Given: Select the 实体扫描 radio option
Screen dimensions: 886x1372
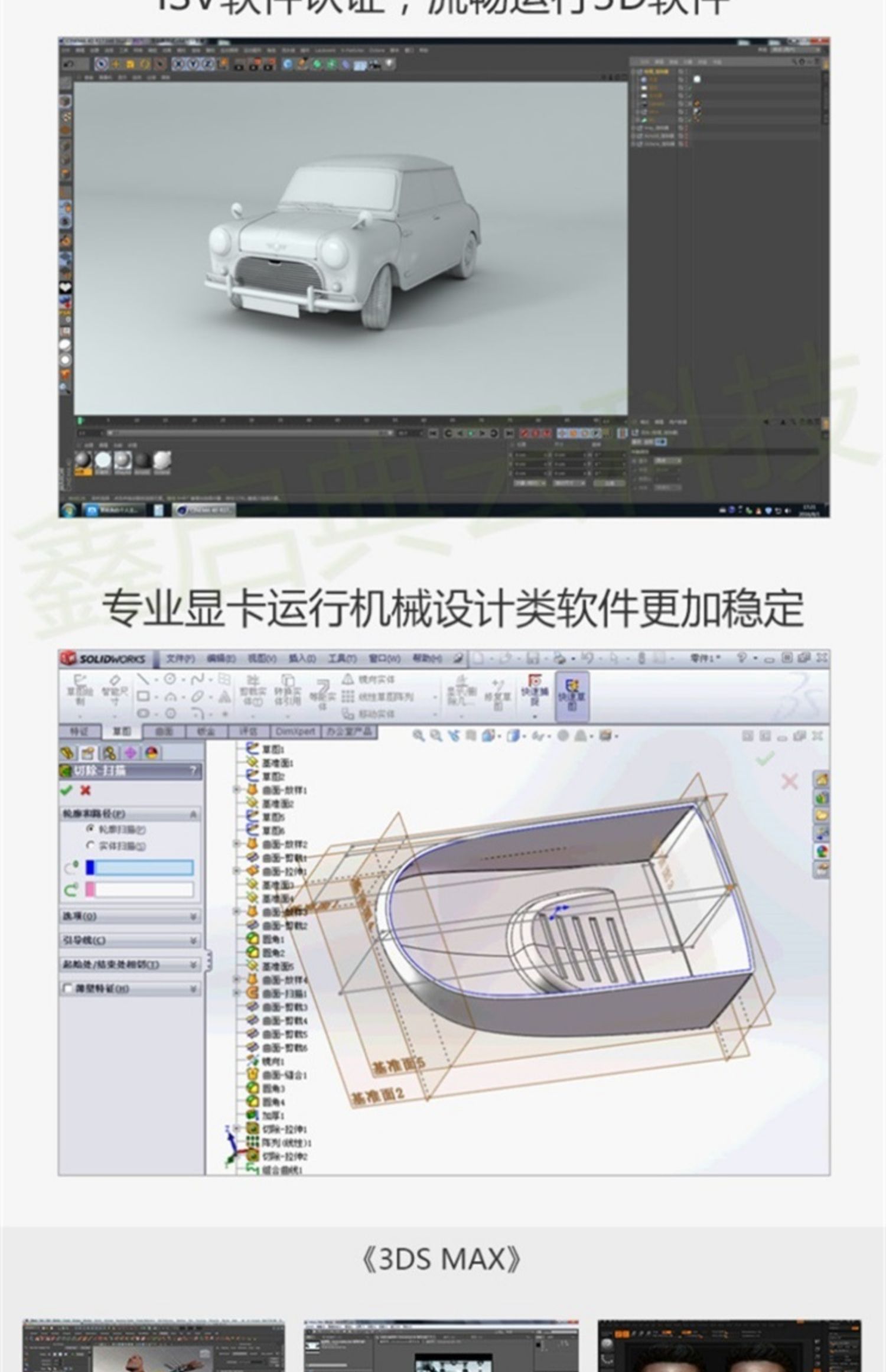Looking at the screenshot, I should [x=91, y=846].
